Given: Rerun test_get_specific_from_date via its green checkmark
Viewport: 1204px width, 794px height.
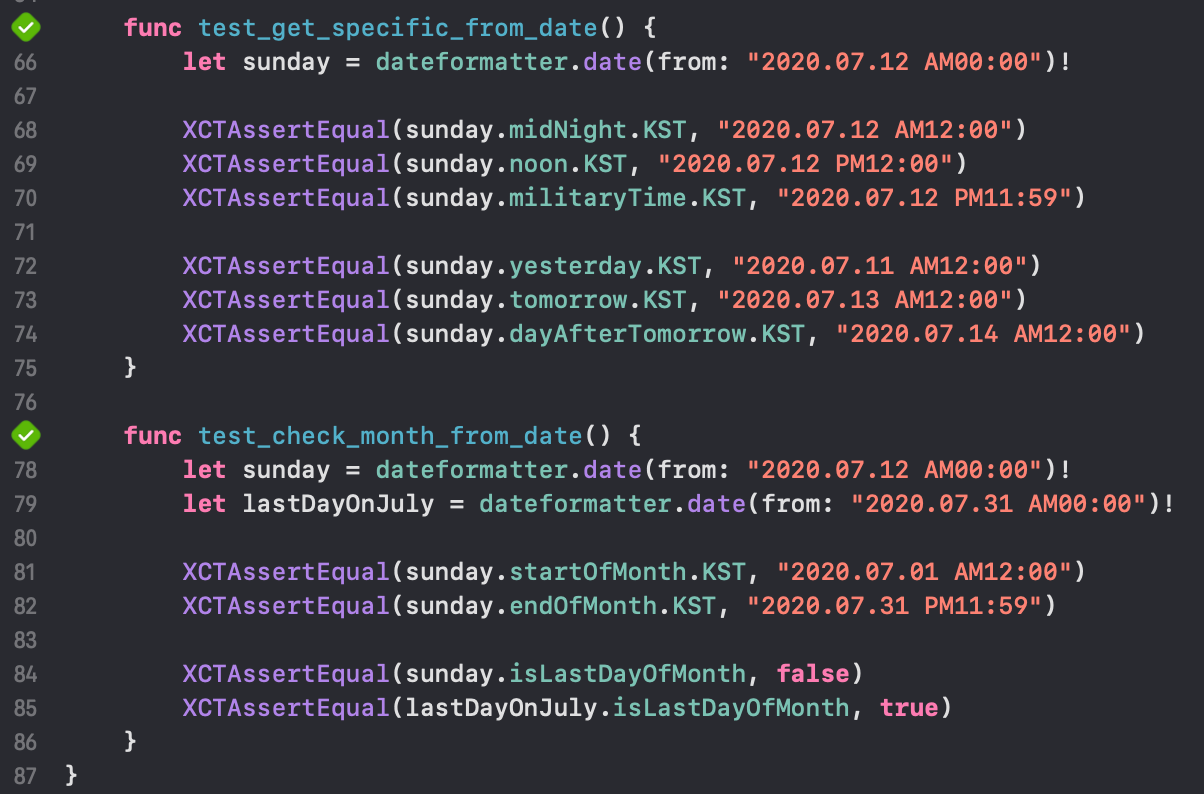Looking at the screenshot, I should pyautogui.click(x=26, y=28).
